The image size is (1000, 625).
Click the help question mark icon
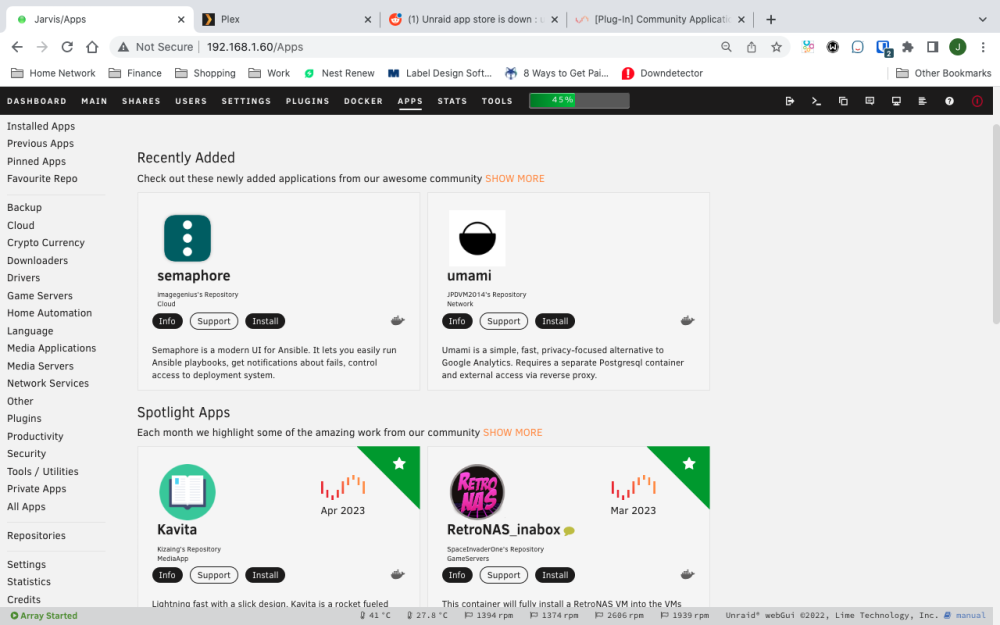[950, 101]
